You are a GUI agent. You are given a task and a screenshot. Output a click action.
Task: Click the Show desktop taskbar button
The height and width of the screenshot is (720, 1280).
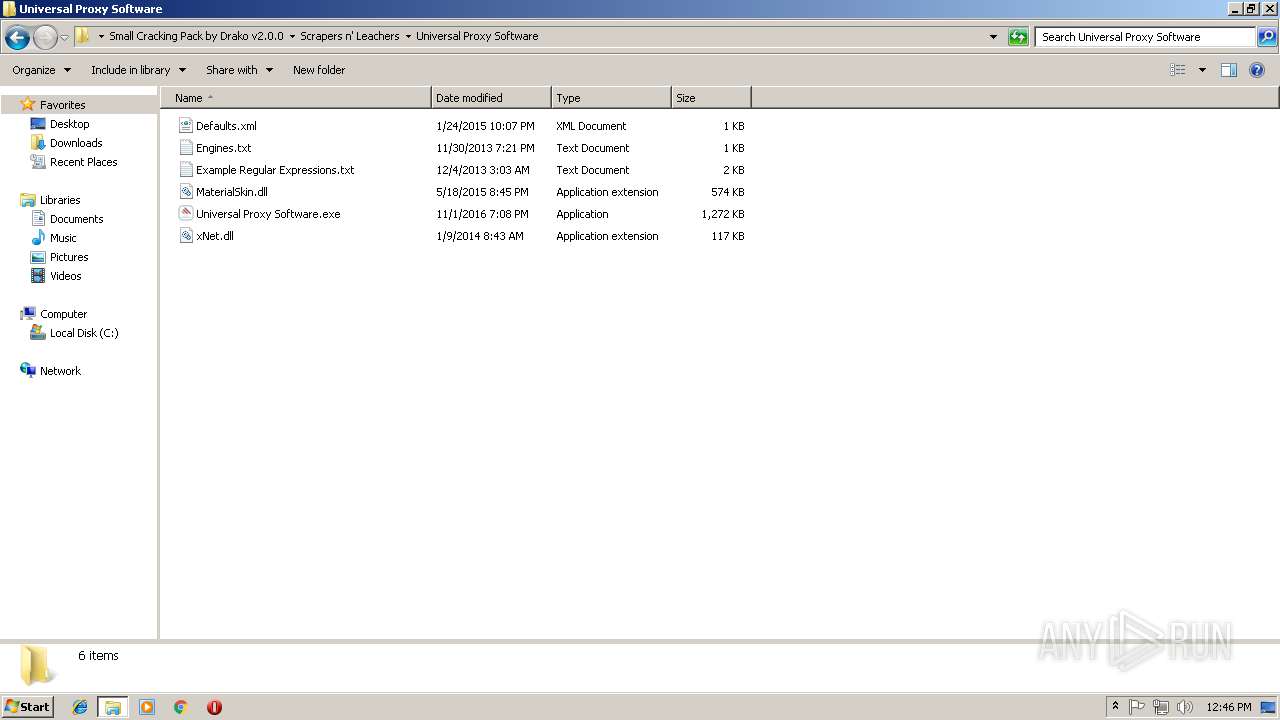1270,707
